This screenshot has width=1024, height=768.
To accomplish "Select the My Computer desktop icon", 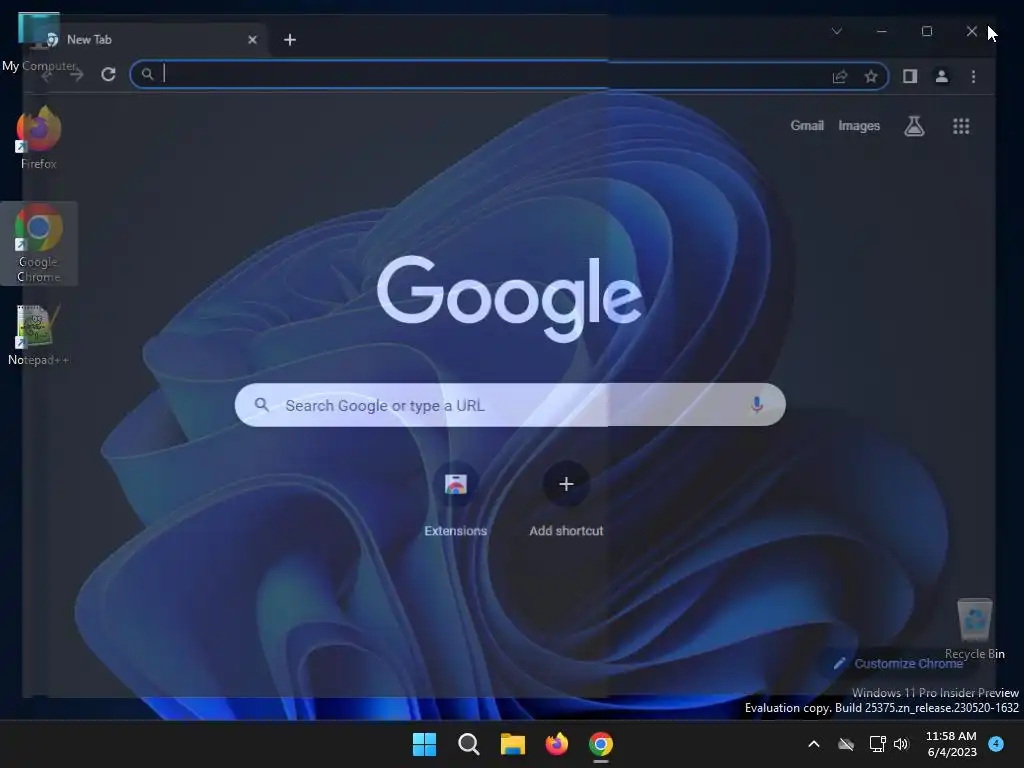I will [39, 42].
